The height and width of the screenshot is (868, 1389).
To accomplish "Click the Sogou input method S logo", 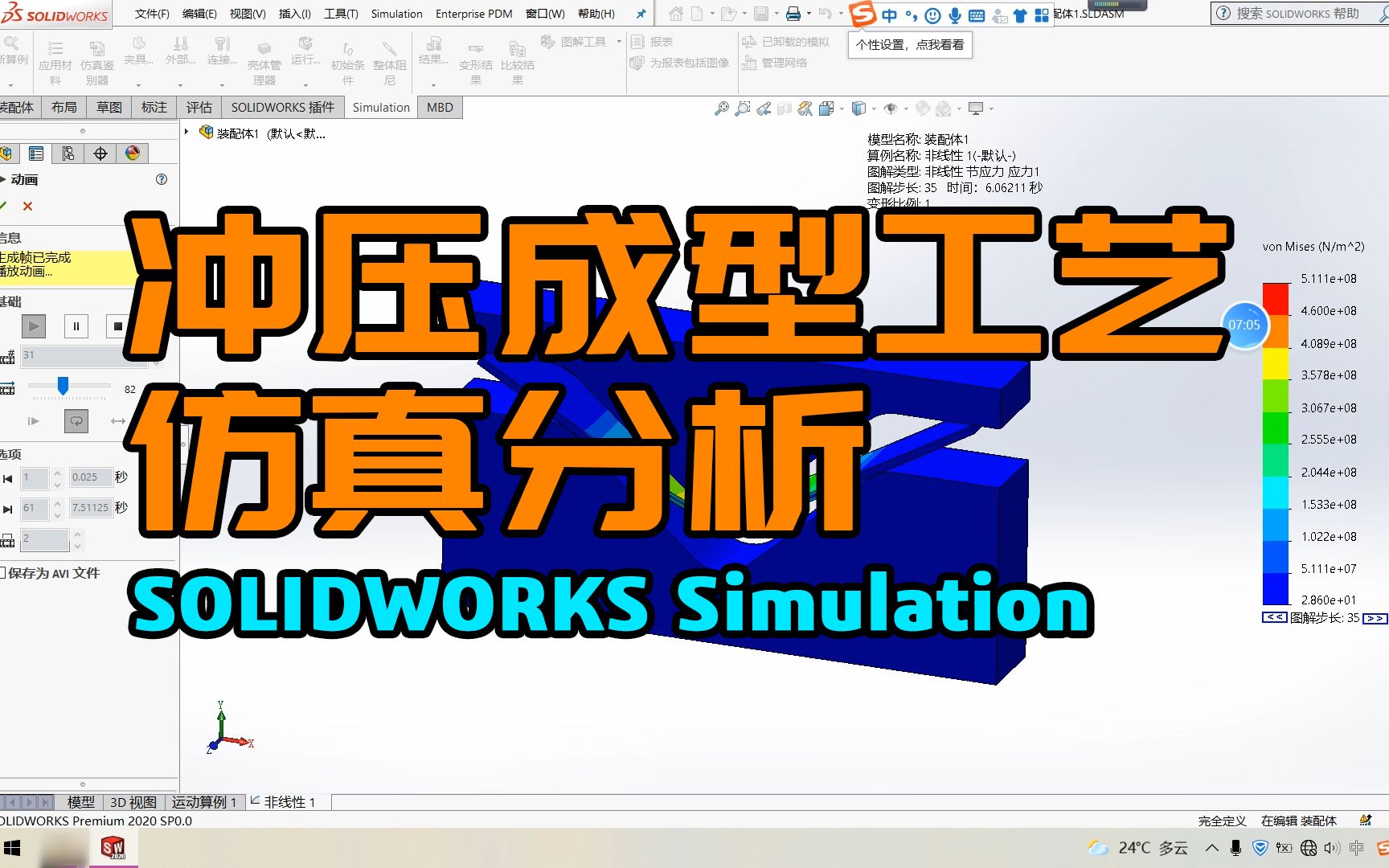I will point(862,14).
